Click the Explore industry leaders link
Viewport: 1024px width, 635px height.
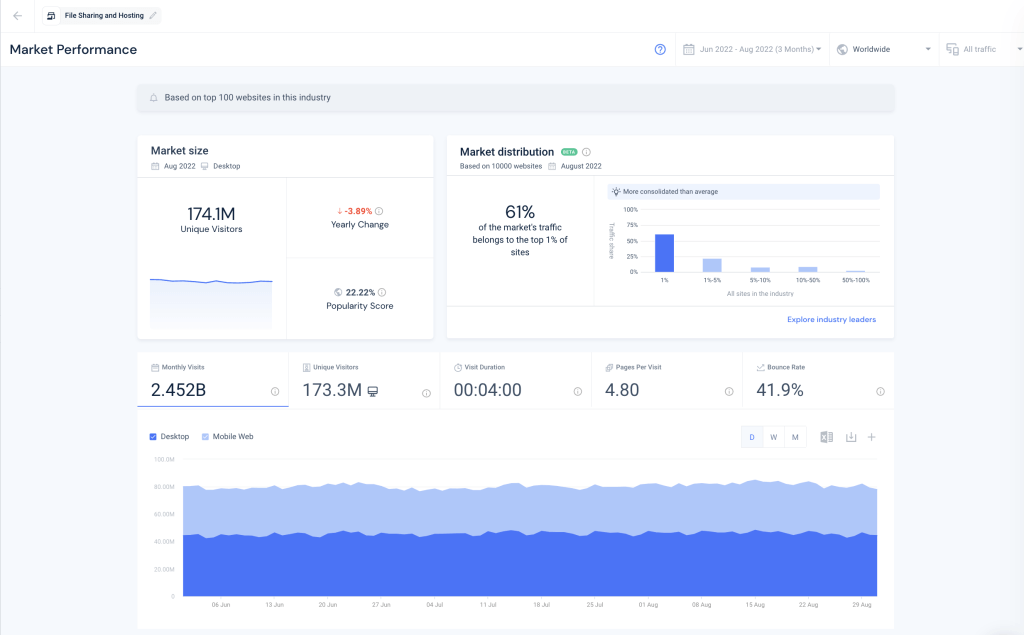pos(831,319)
